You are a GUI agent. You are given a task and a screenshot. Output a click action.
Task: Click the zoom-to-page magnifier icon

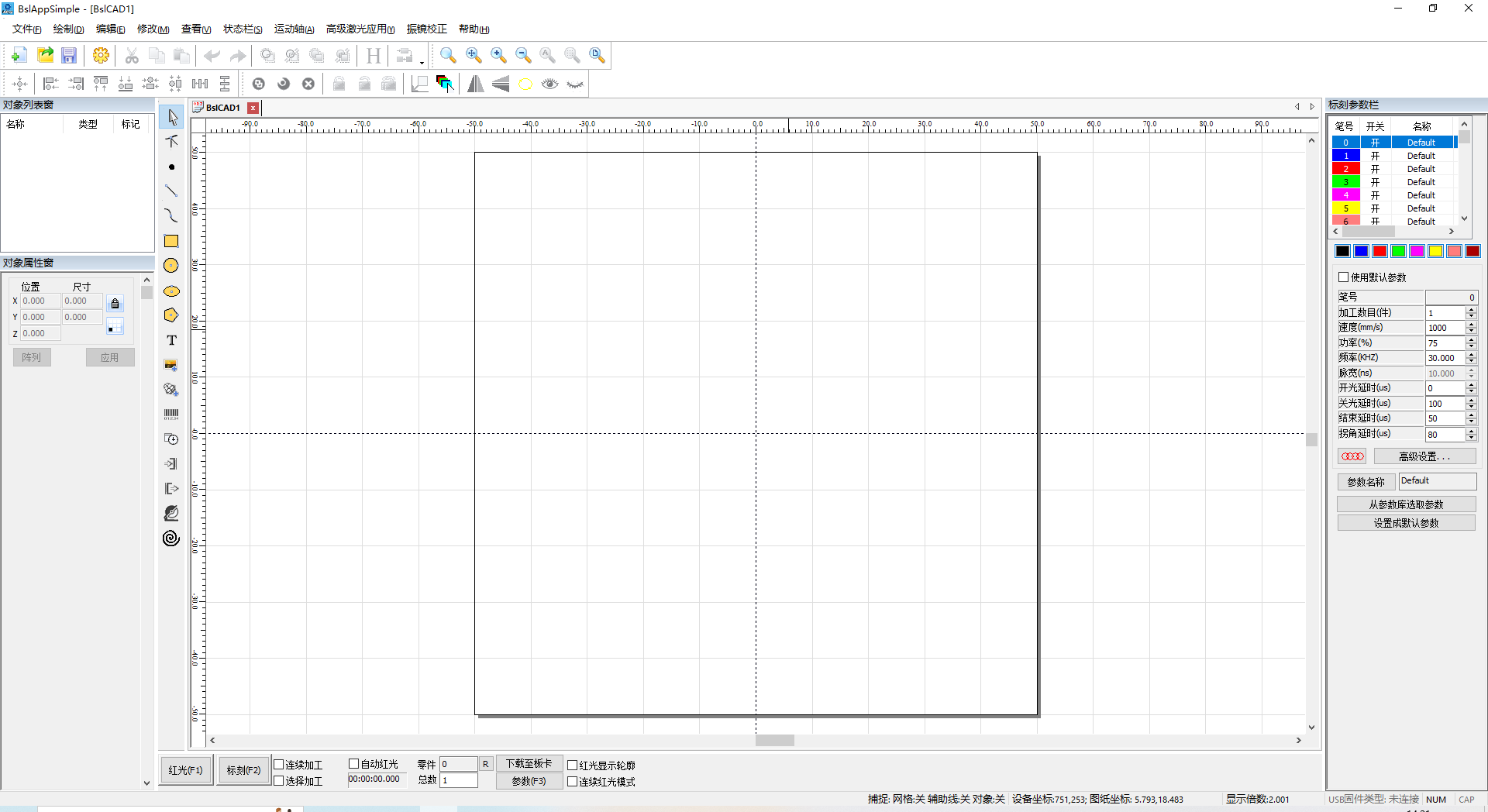pyautogui.click(x=597, y=55)
